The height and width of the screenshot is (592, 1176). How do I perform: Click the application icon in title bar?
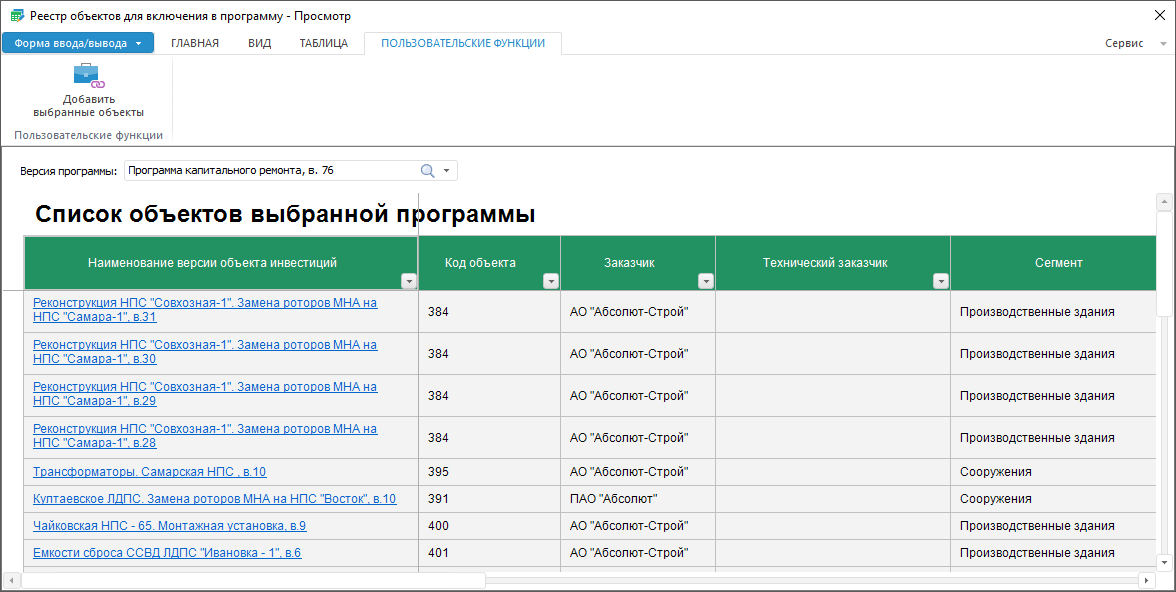click(16, 16)
